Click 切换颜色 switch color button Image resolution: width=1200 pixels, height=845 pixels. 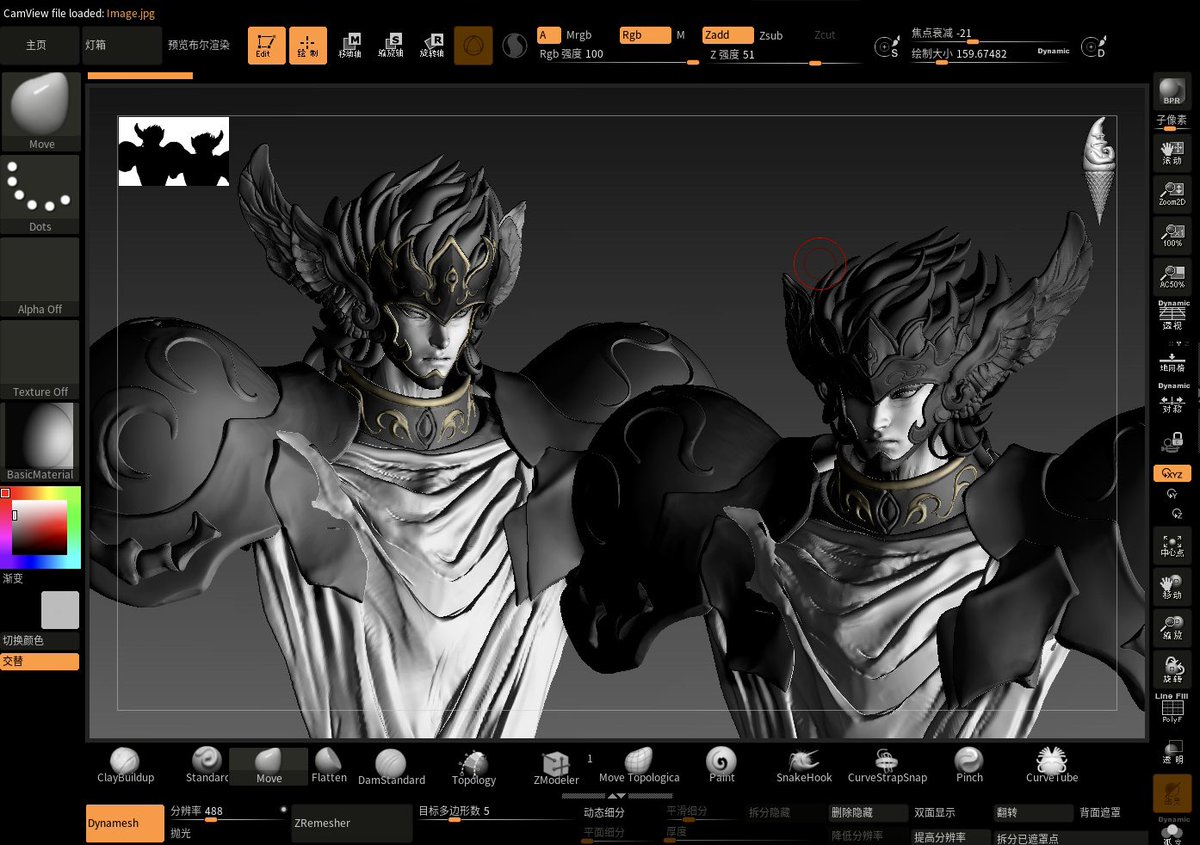coord(40,640)
